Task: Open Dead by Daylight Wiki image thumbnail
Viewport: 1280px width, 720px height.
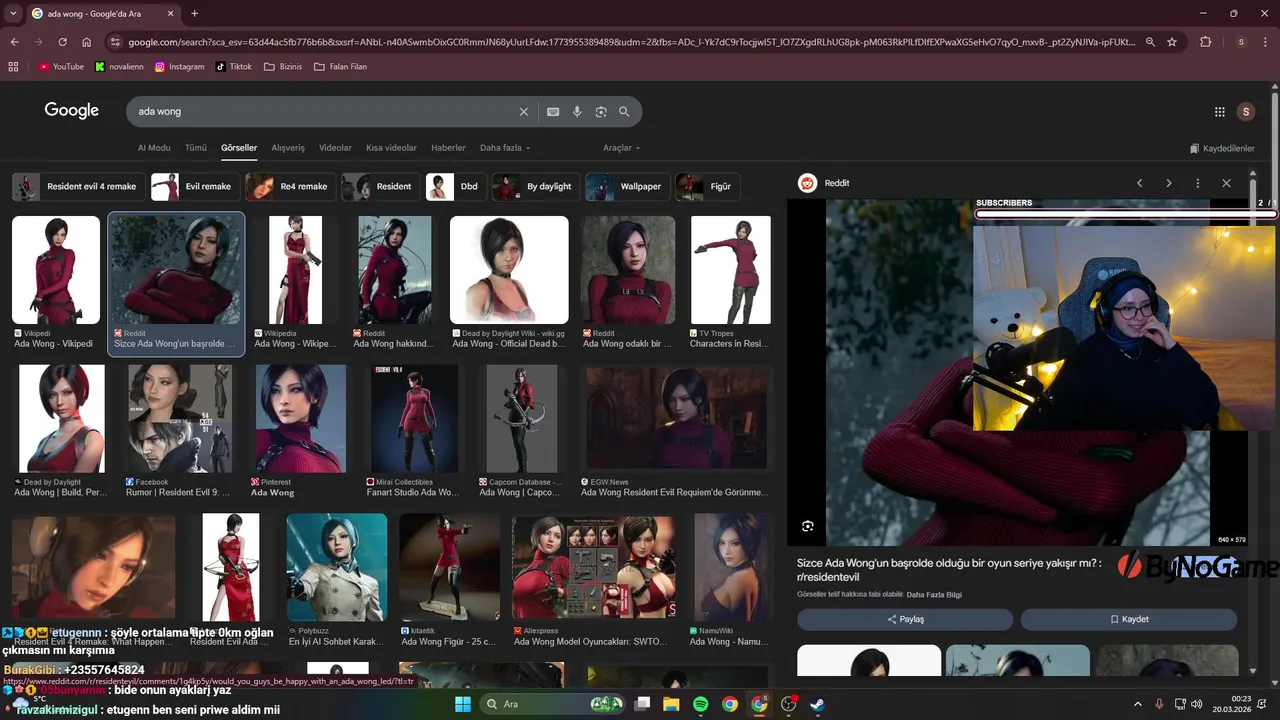Action: click(x=509, y=270)
